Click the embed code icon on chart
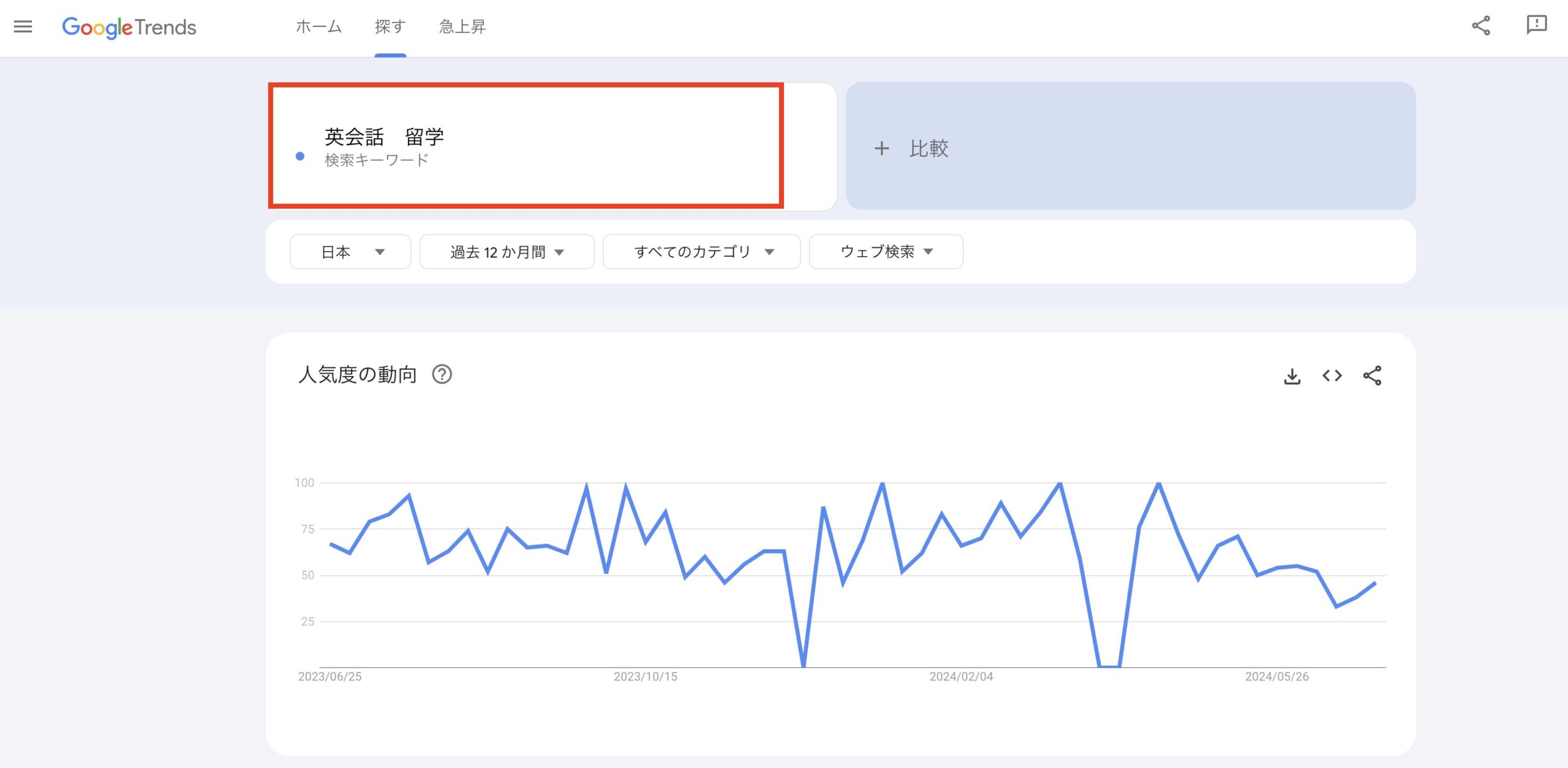1568x768 pixels. pos(1332,375)
